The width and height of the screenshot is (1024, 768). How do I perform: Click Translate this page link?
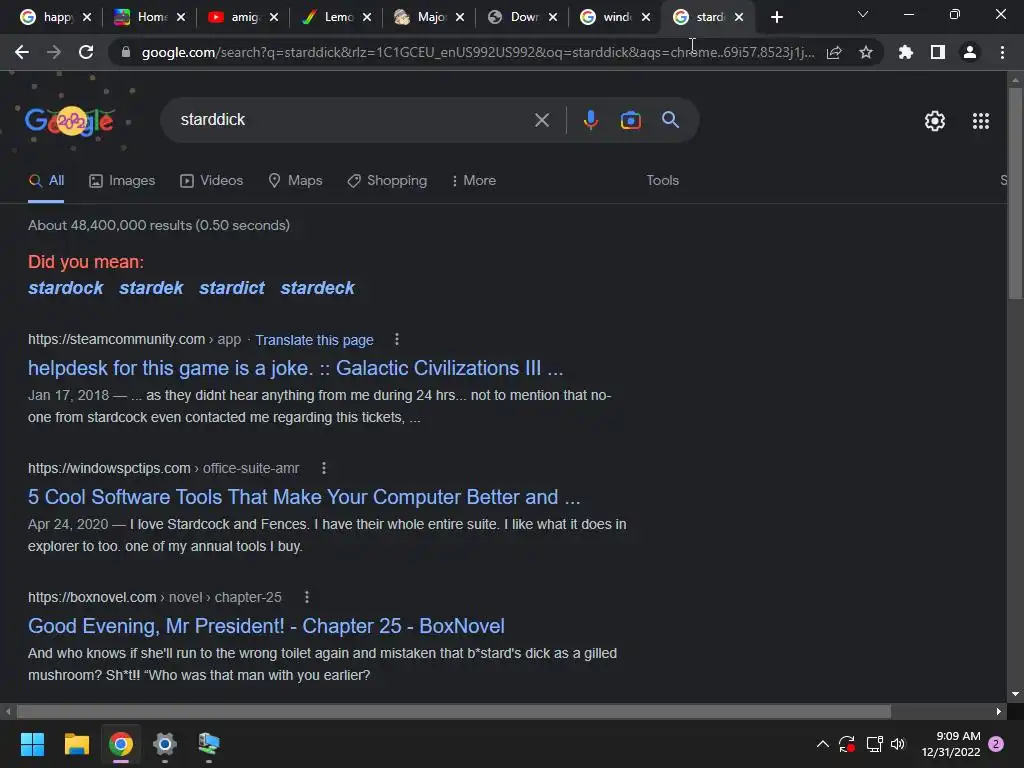(x=314, y=340)
